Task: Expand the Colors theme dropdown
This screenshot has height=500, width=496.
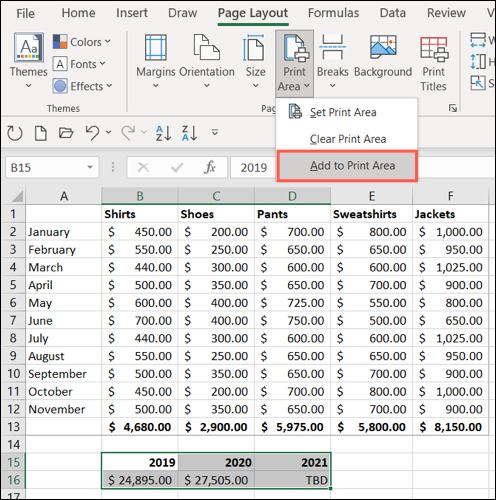Action: 82,42
